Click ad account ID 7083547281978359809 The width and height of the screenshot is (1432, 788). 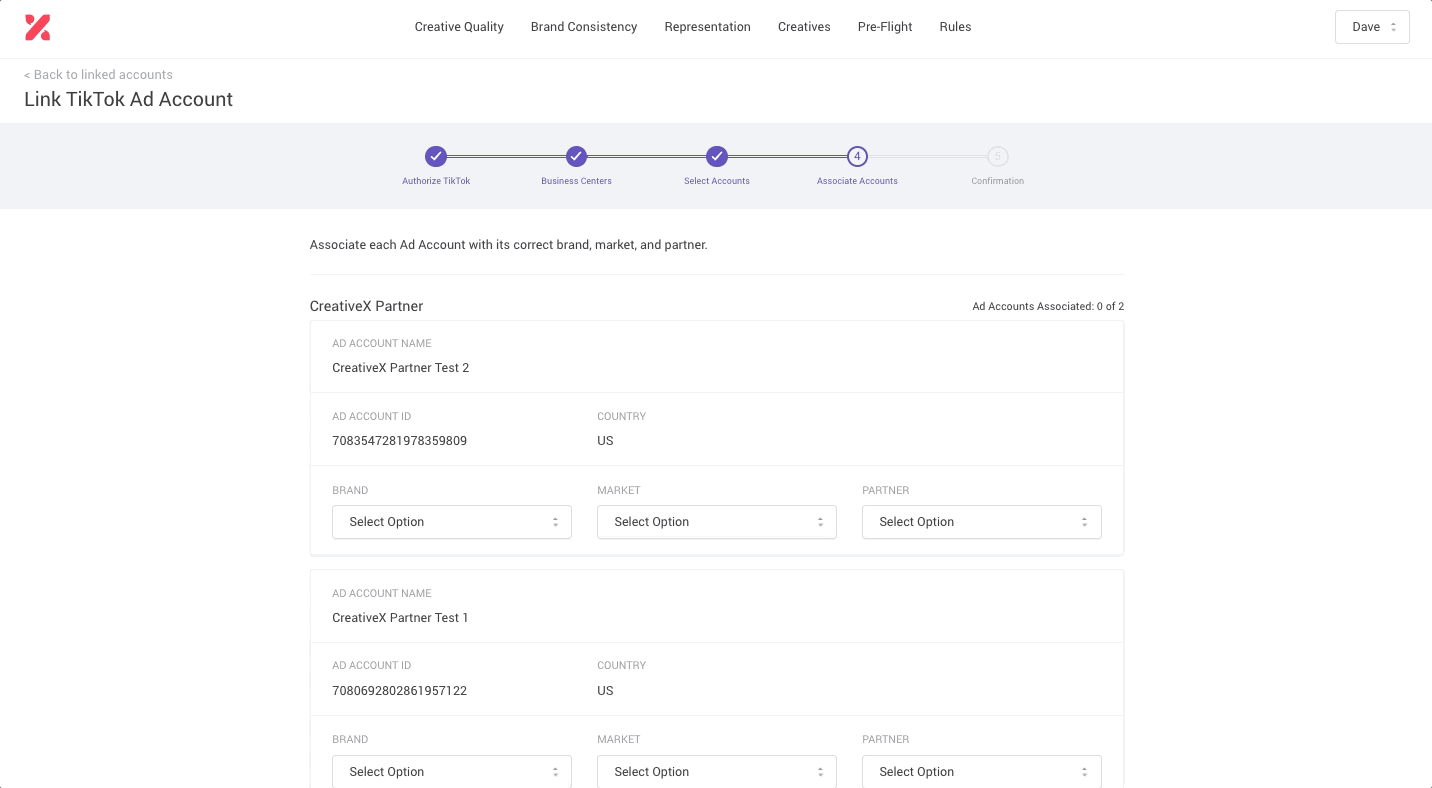399,441
